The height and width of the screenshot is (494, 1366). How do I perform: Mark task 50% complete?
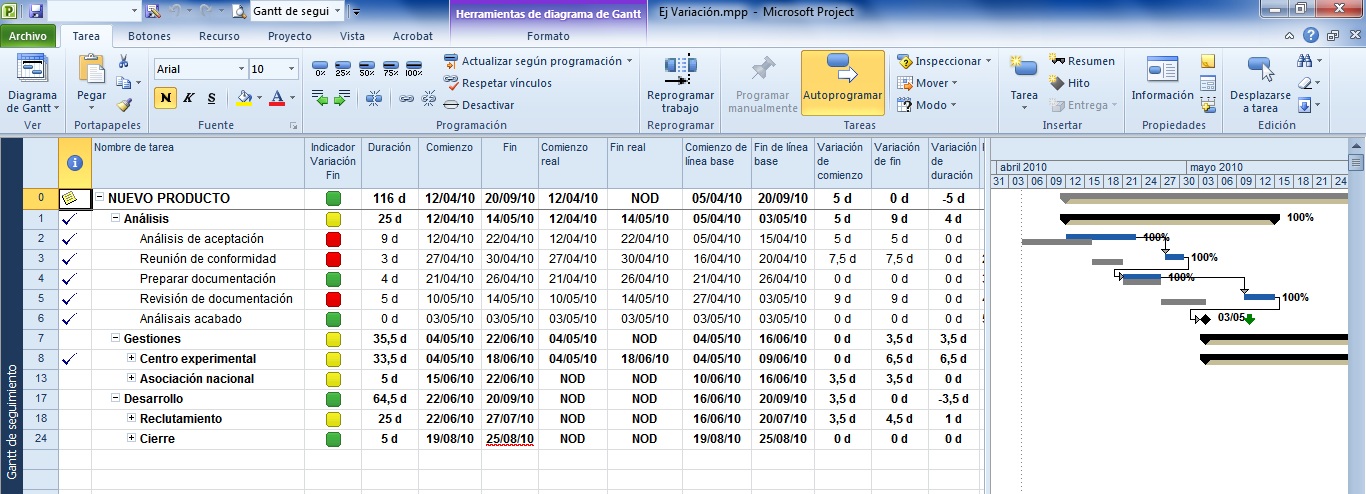tap(367, 69)
